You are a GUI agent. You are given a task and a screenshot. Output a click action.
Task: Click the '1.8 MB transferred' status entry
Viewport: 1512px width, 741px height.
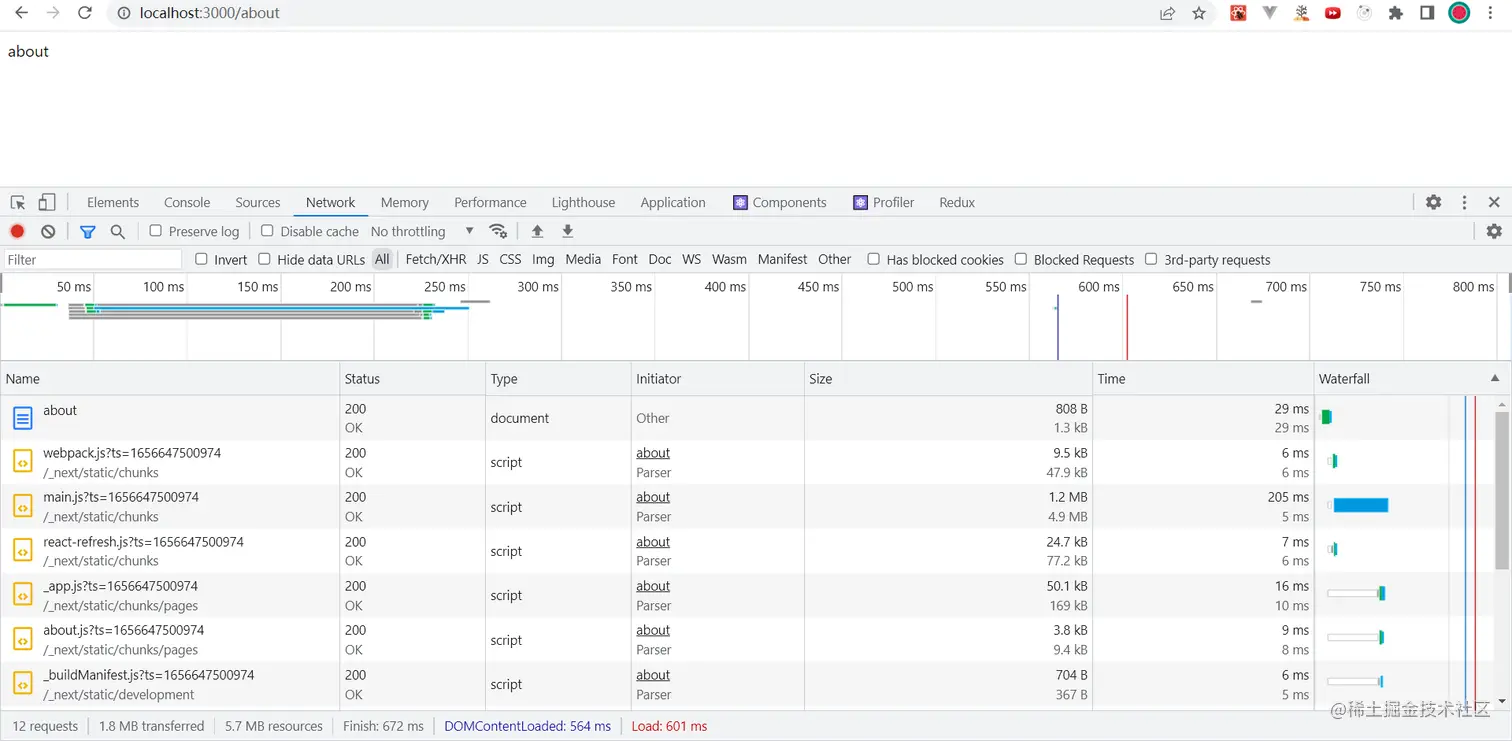coord(151,726)
